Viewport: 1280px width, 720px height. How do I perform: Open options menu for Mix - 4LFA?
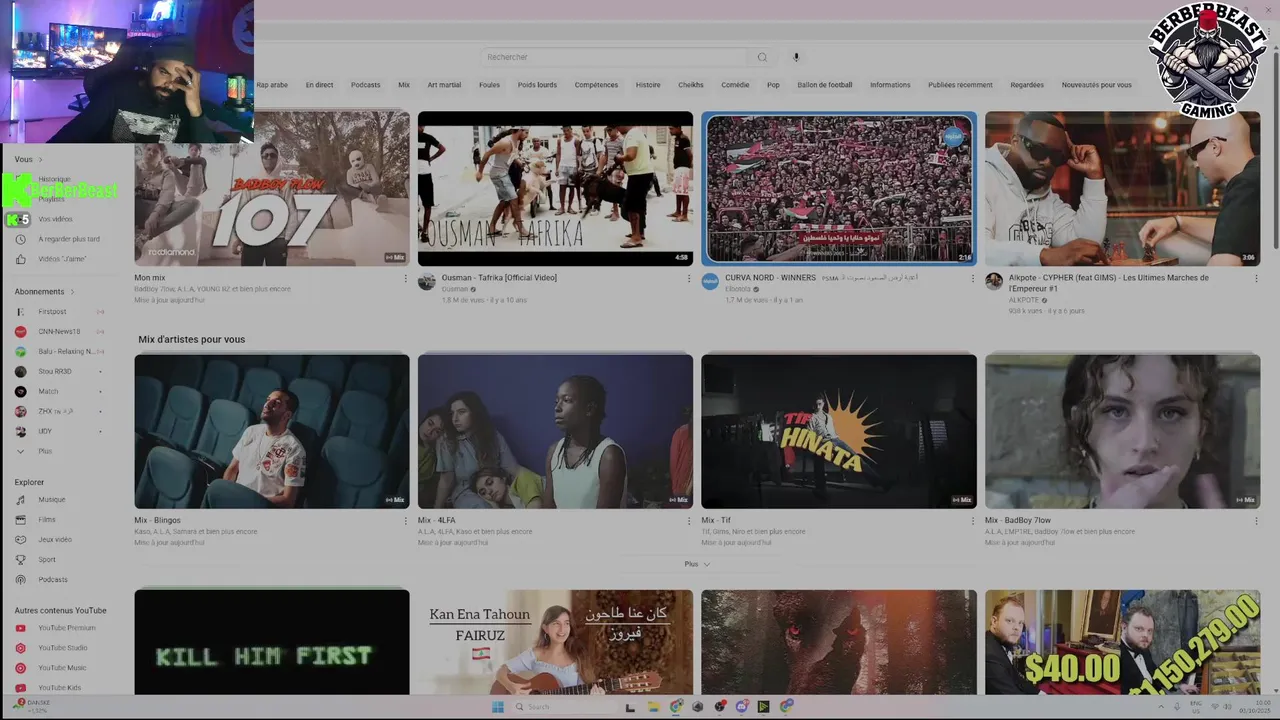click(689, 521)
